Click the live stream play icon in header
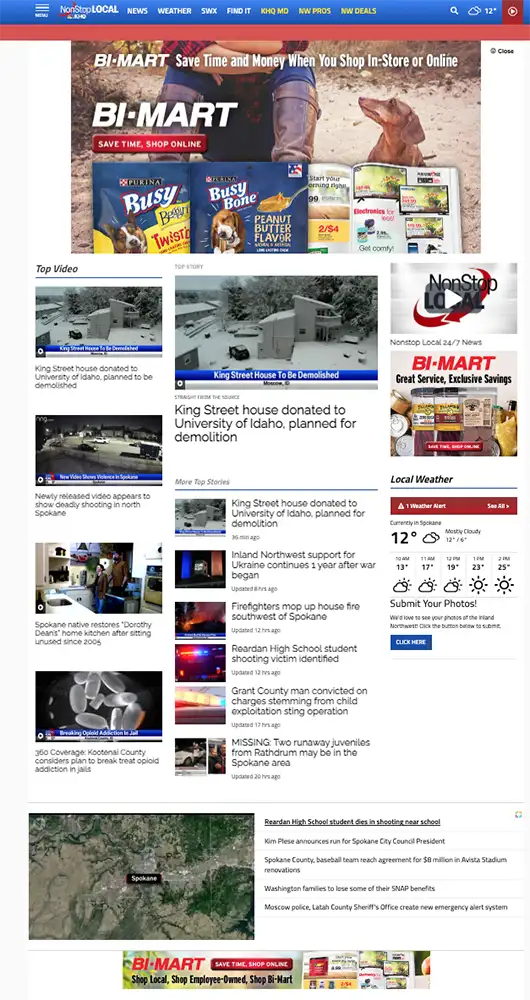Screen dimensions: 530x1000 coord(512,11)
